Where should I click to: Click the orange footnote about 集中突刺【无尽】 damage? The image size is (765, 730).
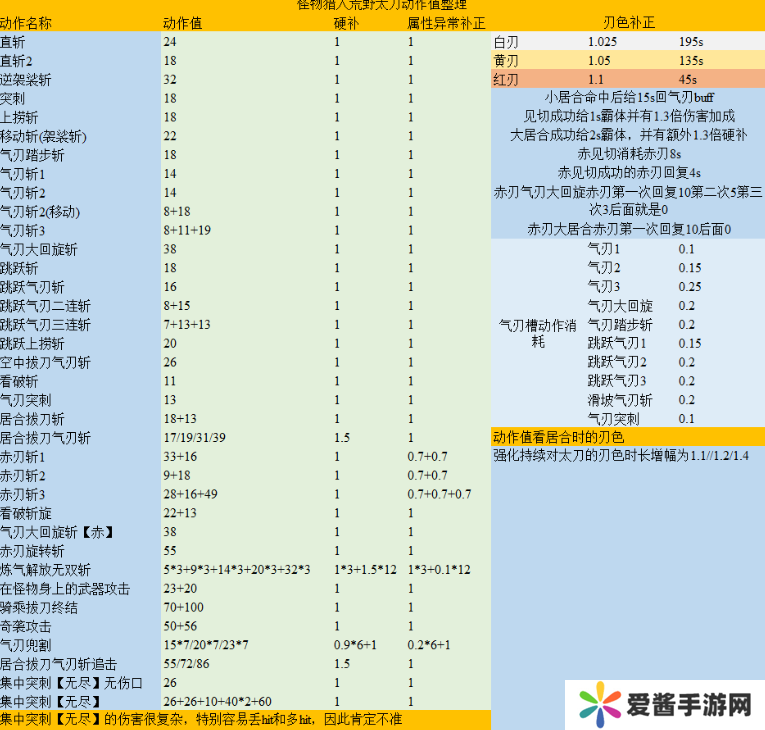click(245, 719)
